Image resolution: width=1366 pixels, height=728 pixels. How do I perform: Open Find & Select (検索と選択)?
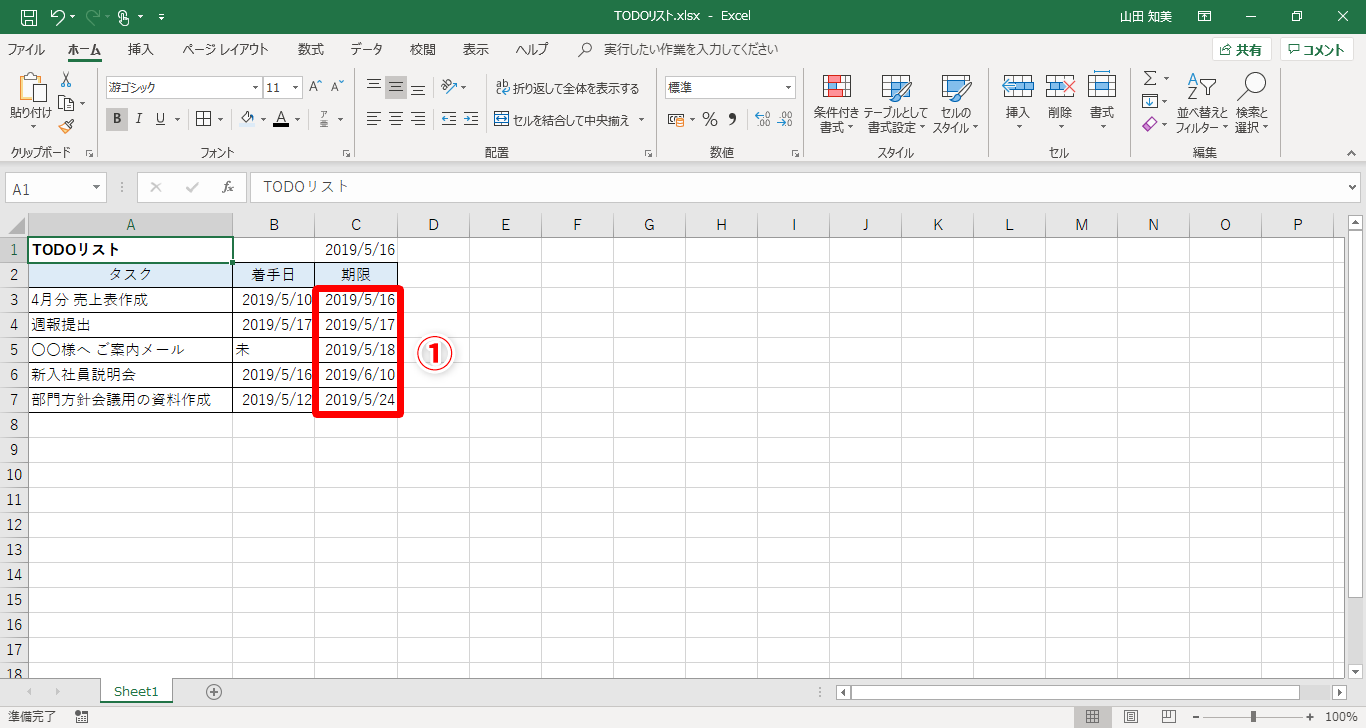tap(1251, 104)
